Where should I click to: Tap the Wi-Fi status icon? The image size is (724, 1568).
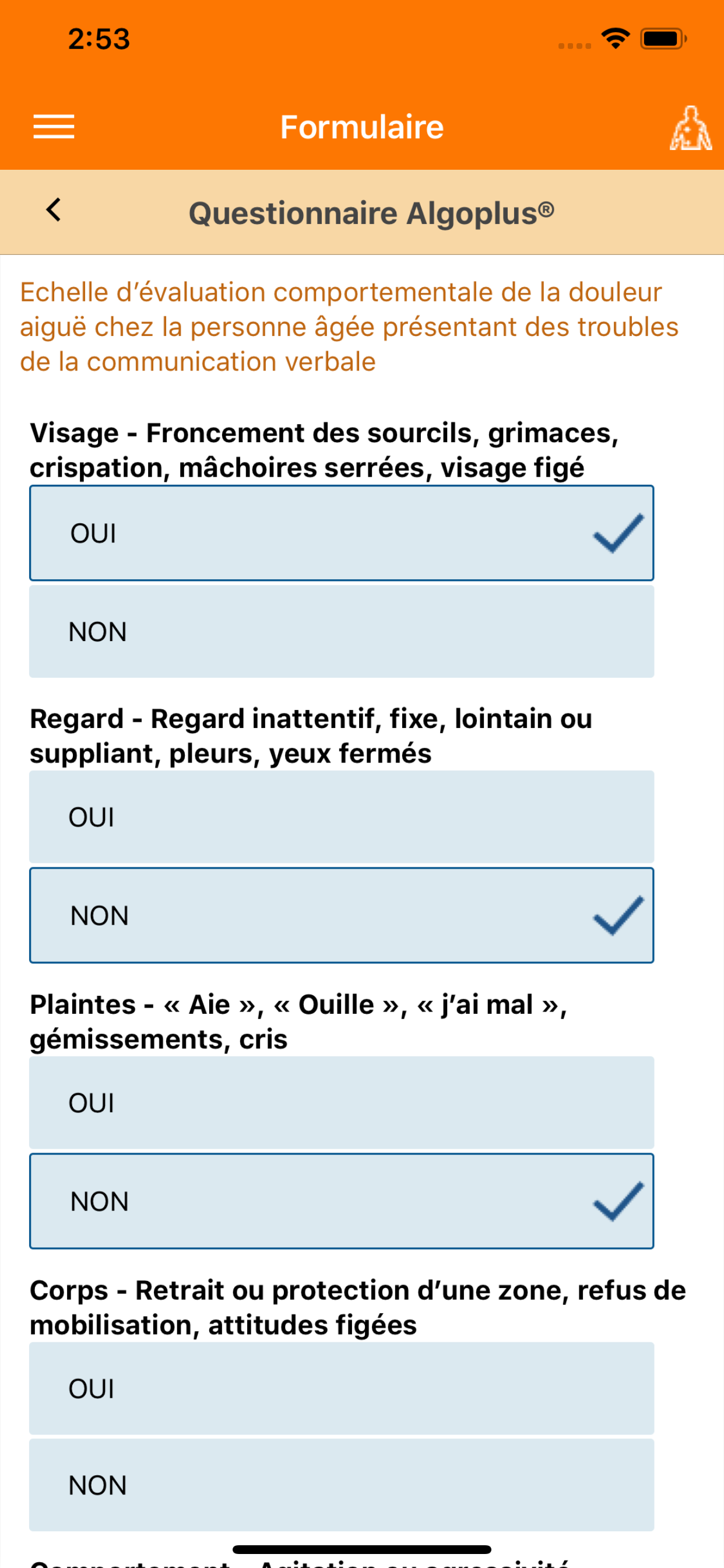coord(615,39)
